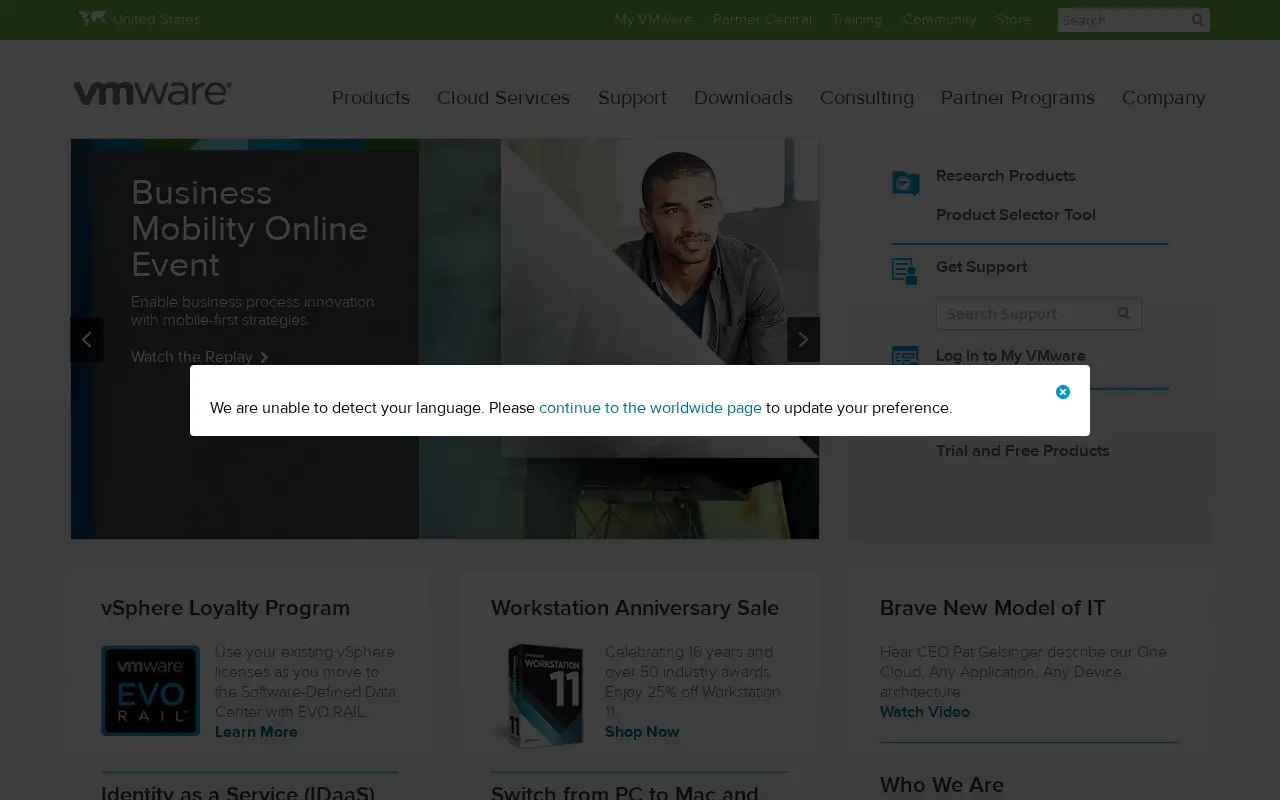Open the Community link
The image size is (1280, 800).
pos(939,19)
